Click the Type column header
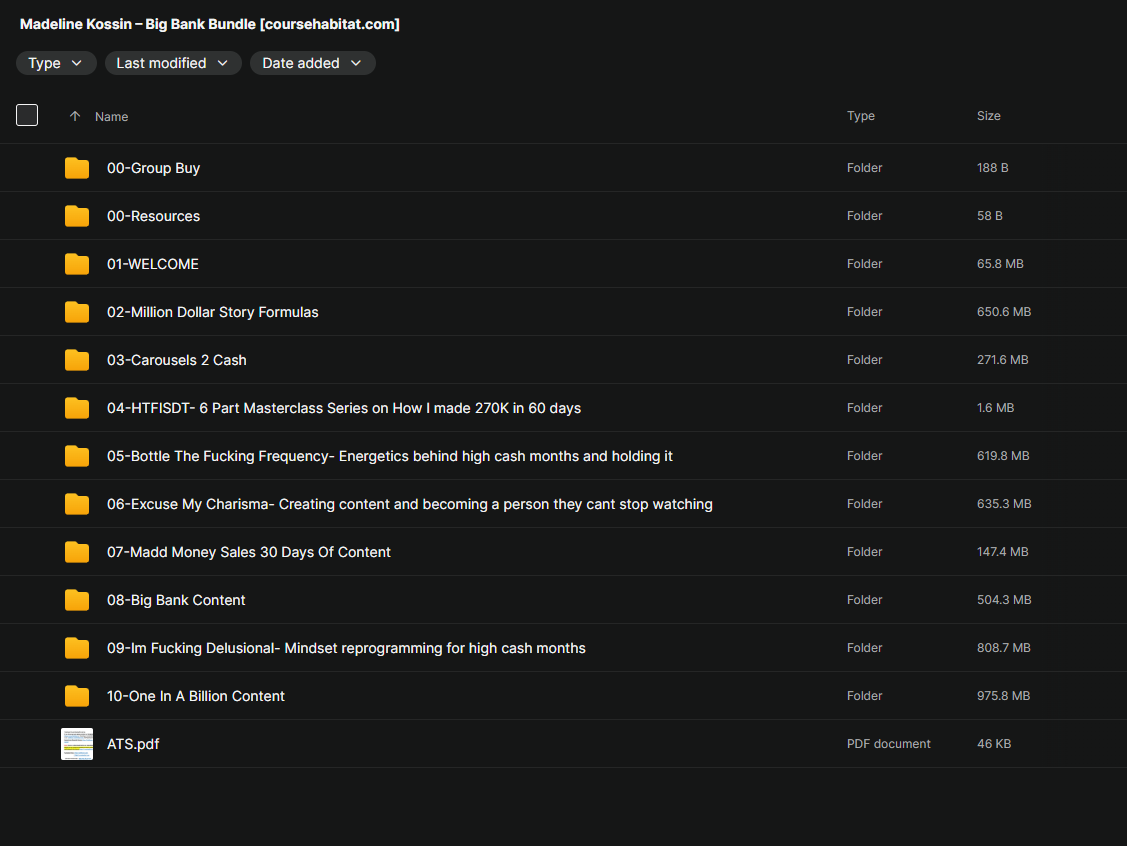Image resolution: width=1127 pixels, height=846 pixels. pyautogui.click(x=860, y=116)
